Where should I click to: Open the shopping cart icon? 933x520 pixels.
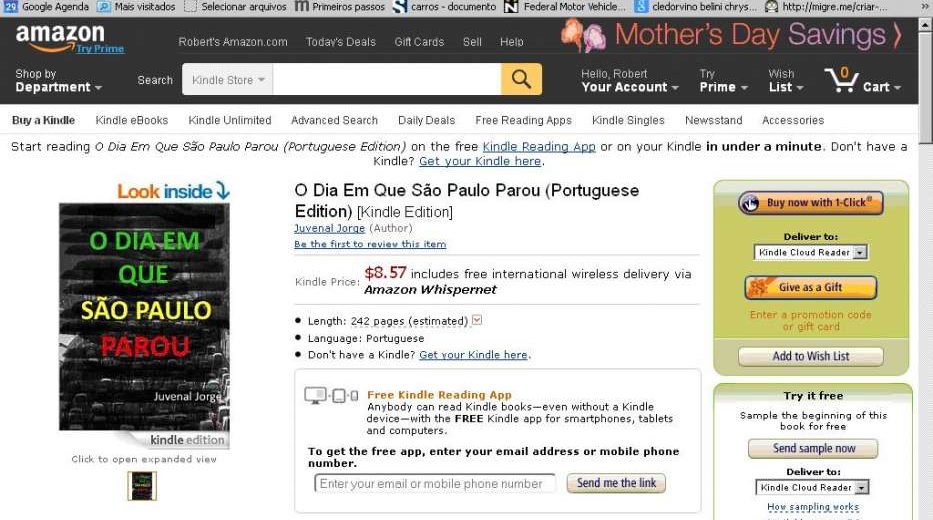click(x=841, y=80)
